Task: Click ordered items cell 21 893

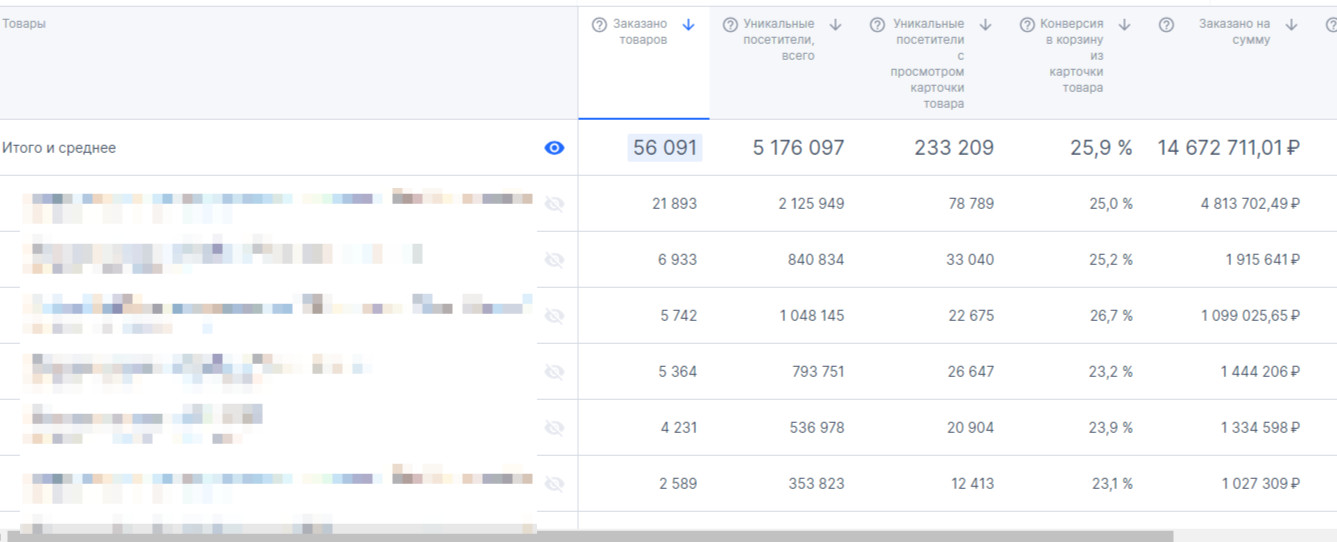Action: 674,204
